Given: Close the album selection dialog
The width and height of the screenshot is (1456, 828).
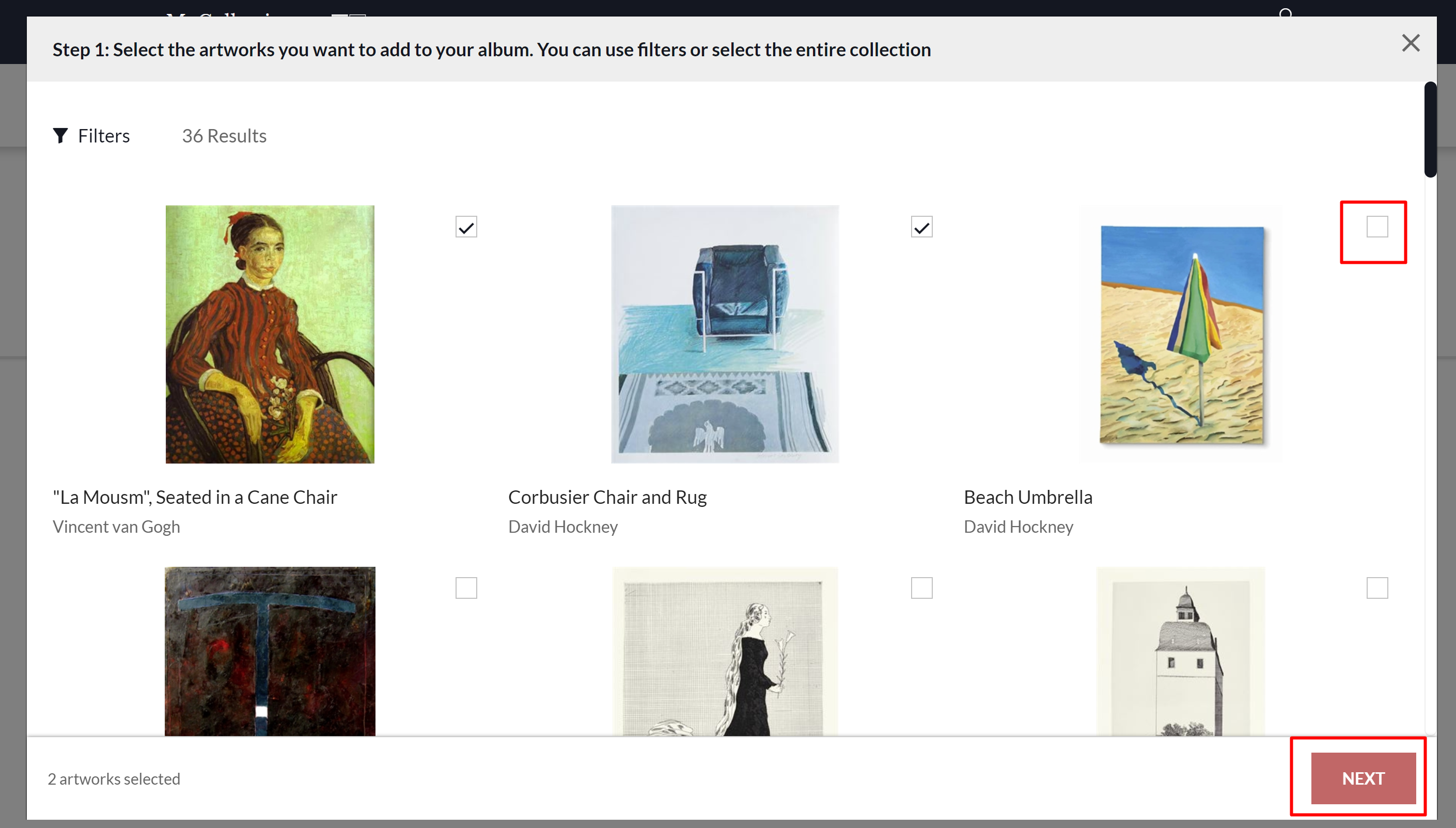Looking at the screenshot, I should pos(1410,43).
